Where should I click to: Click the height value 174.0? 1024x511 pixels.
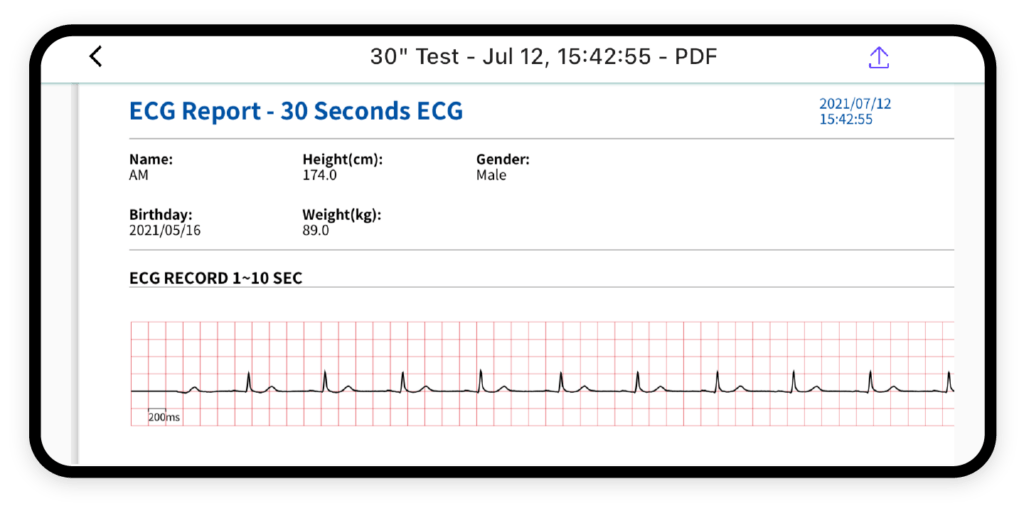point(319,175)
